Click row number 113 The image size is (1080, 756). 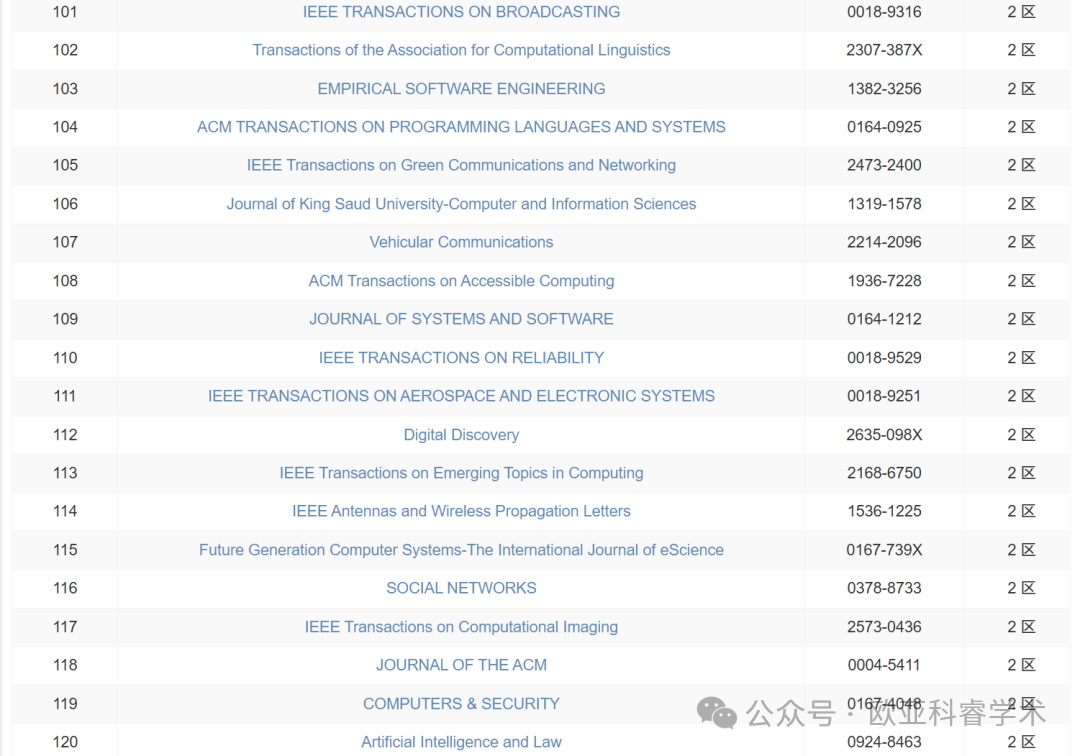coord(65,473)
